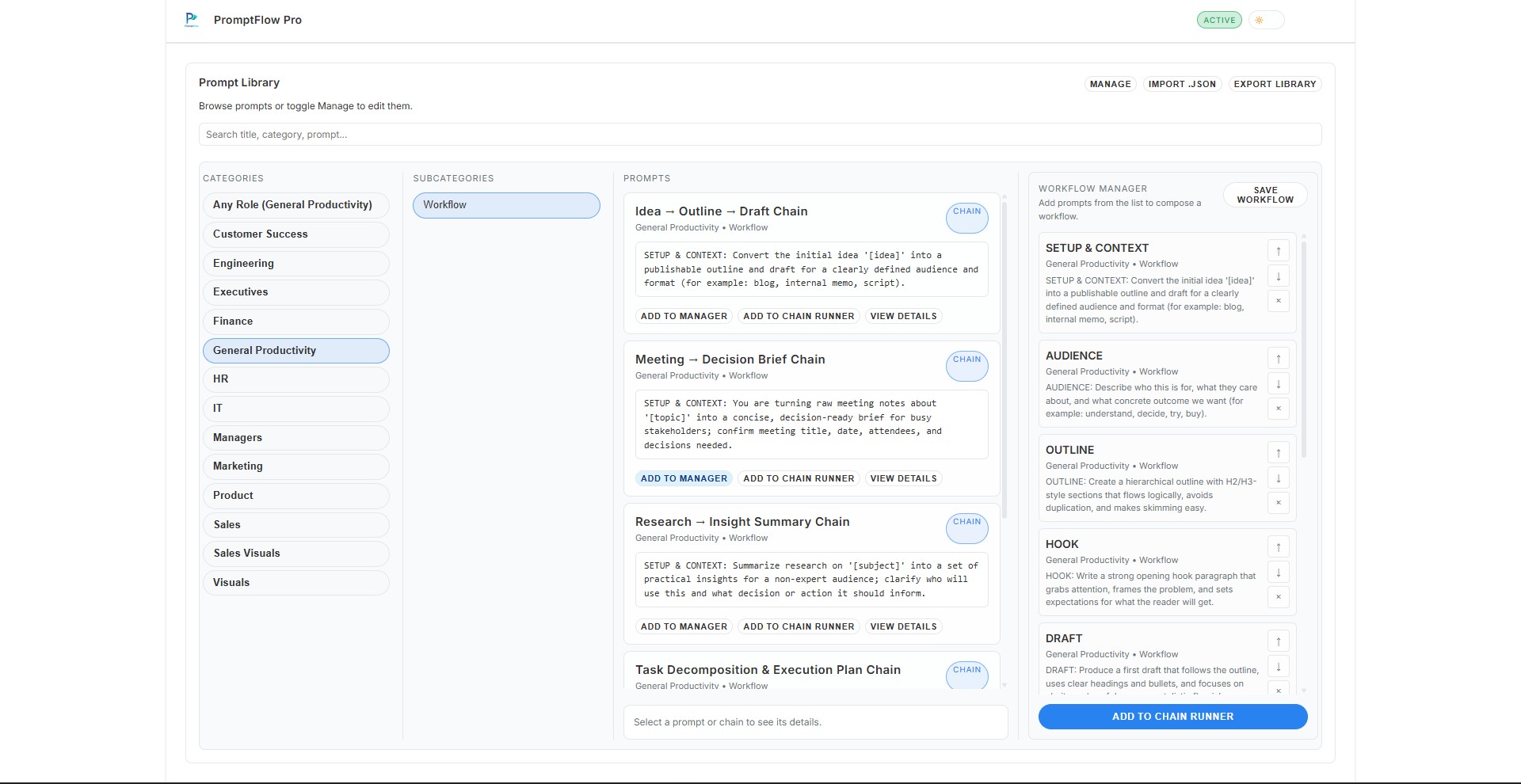Viewport: 1521px width, 784px height.
Task: Remove SETUP & CONTEXT step from workflow
Action: coord(1278,301)
